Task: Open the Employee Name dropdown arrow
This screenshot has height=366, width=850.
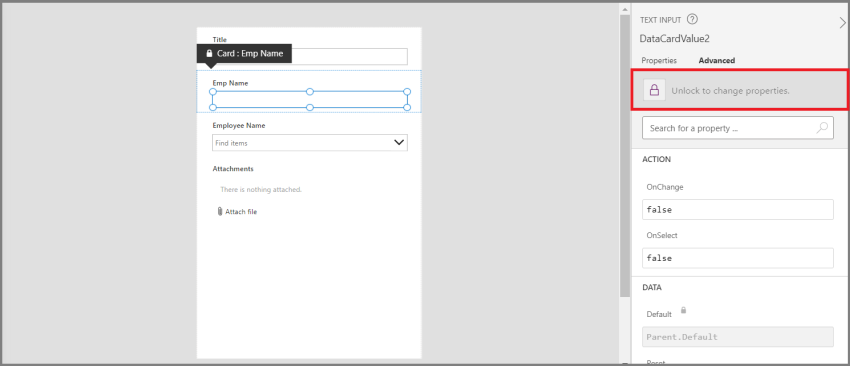Action: (399, 143)
